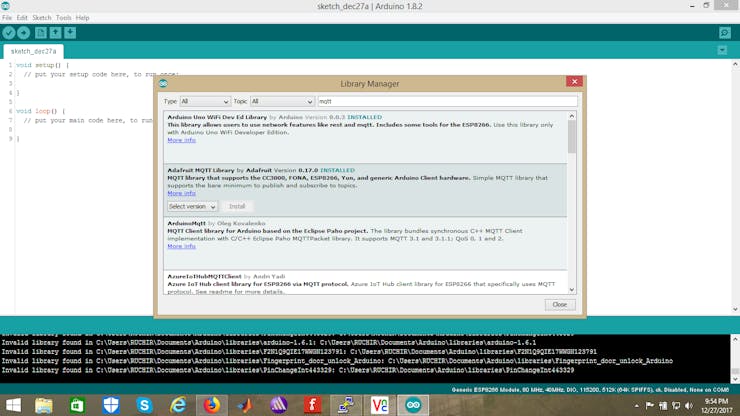The width and height of the screenshot is (740, 416).
Task: Click the network tray icon
Action: point(676,406)
